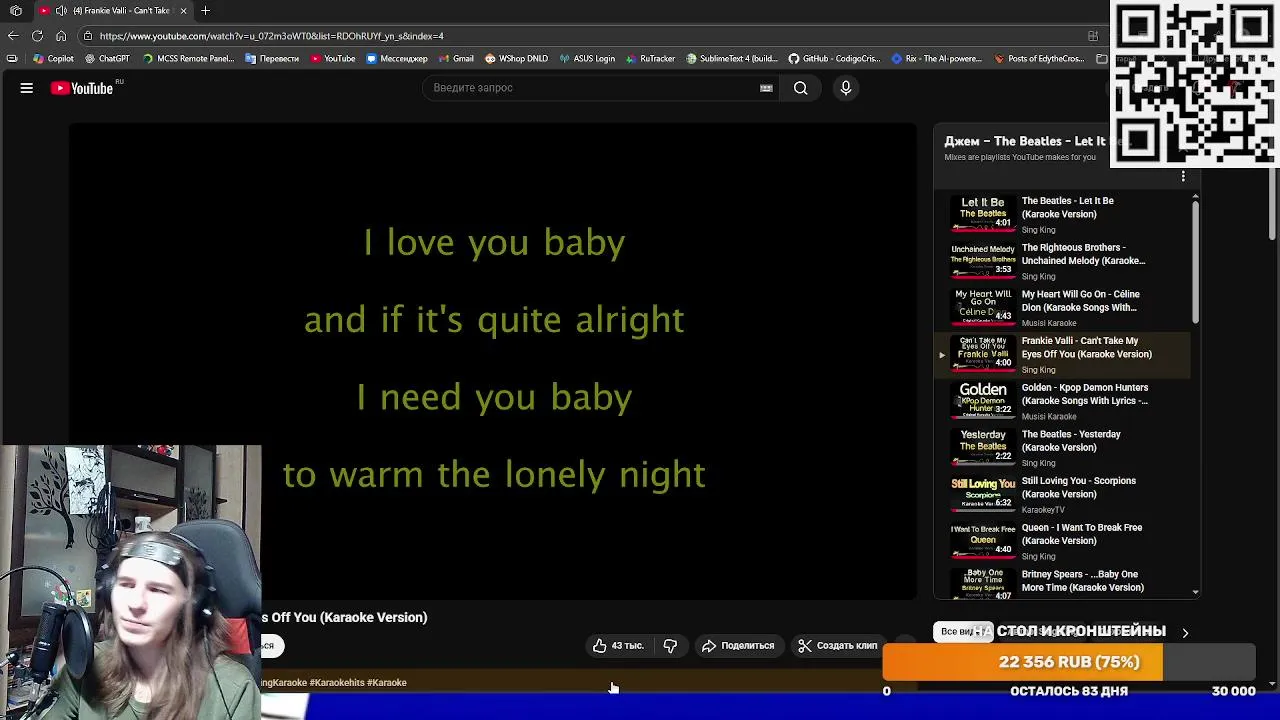Viewport: 1280px width, 720px height.
Task: Start a search with the magnifier button
Action: coord(800,88)
